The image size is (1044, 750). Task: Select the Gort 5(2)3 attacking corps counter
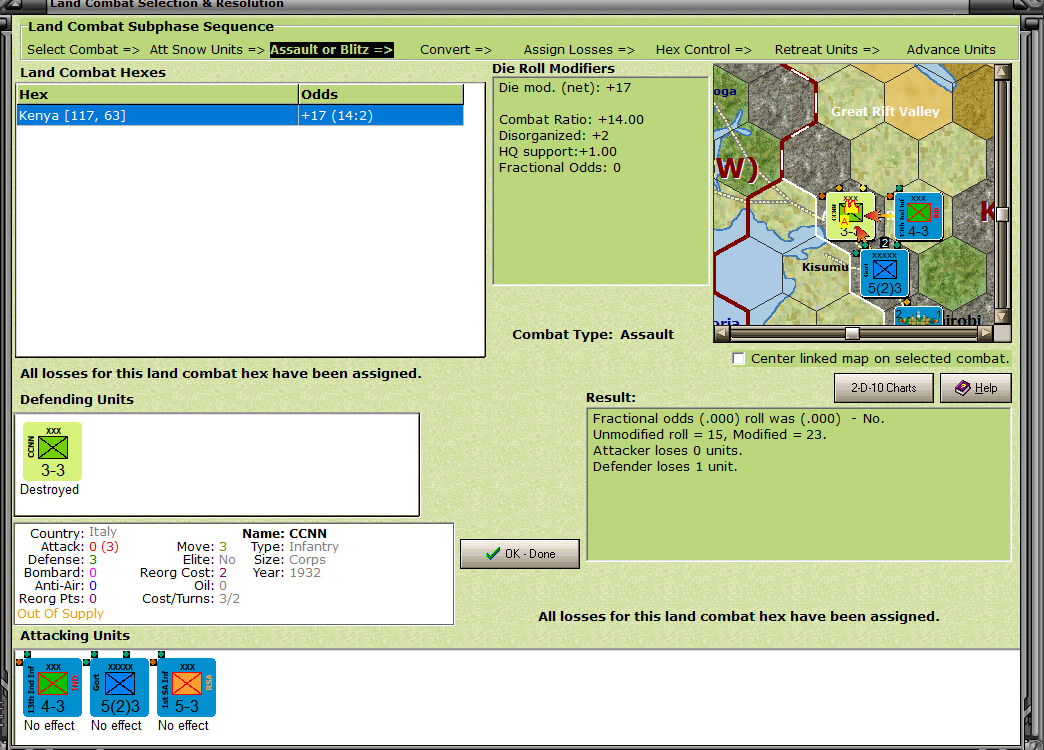[118, 686]
